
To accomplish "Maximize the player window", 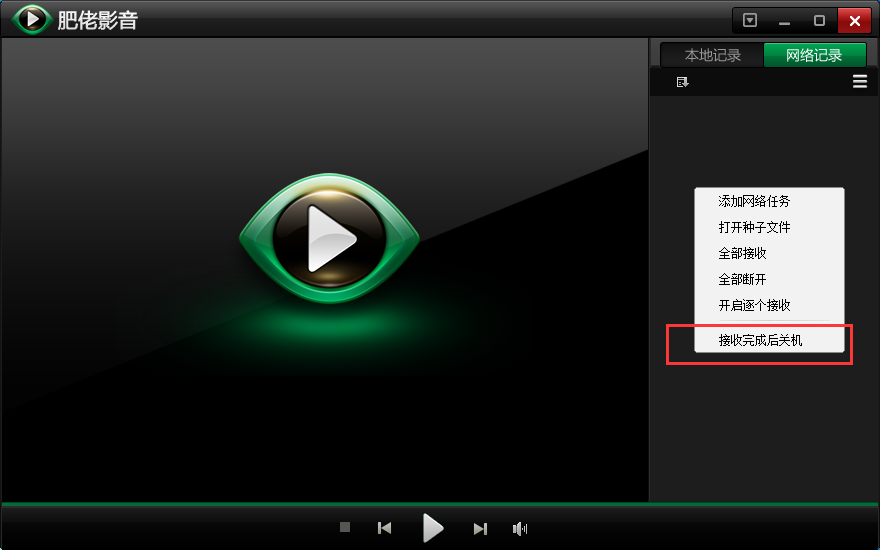I will tap(819, 21).
